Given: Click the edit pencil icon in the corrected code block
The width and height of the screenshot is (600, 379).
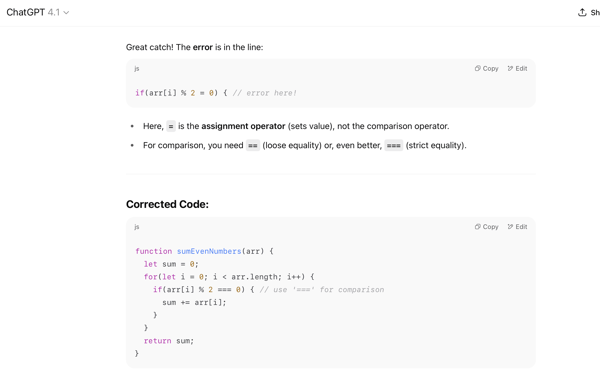Looking at the screenshot, I should 510,227.
